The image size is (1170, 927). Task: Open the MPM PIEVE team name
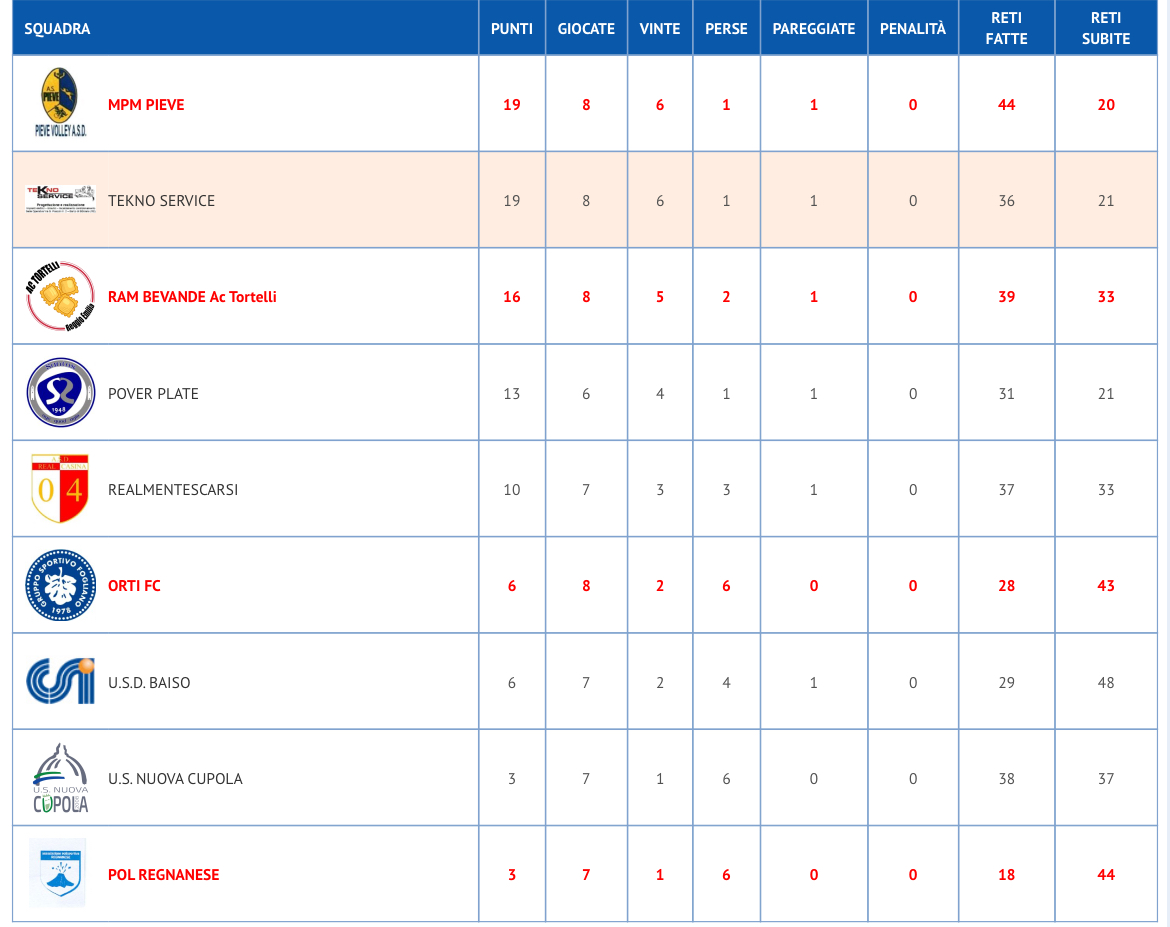click(146, 104)
